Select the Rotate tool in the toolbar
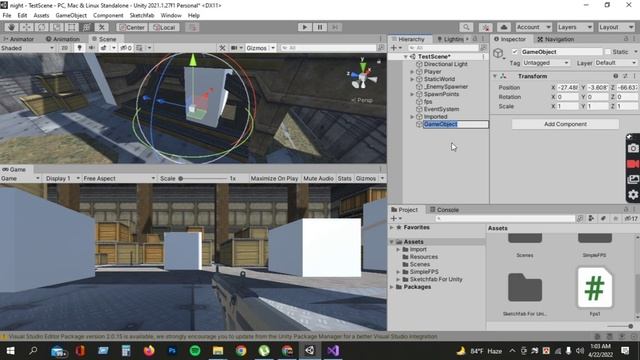This screenshot has width=640, height=360. point(41,27)
